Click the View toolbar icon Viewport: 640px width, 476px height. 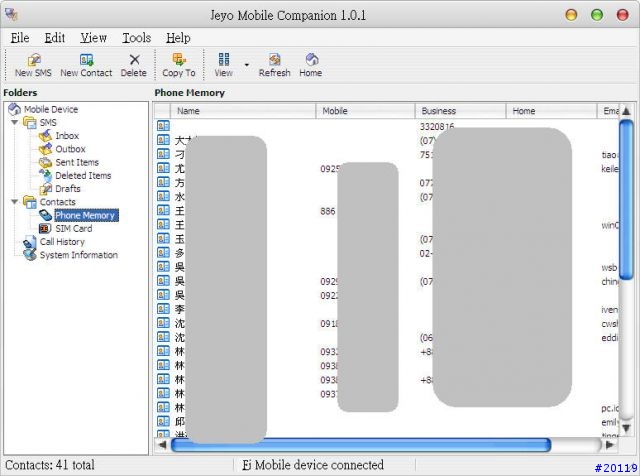click(x=224, y=60)
